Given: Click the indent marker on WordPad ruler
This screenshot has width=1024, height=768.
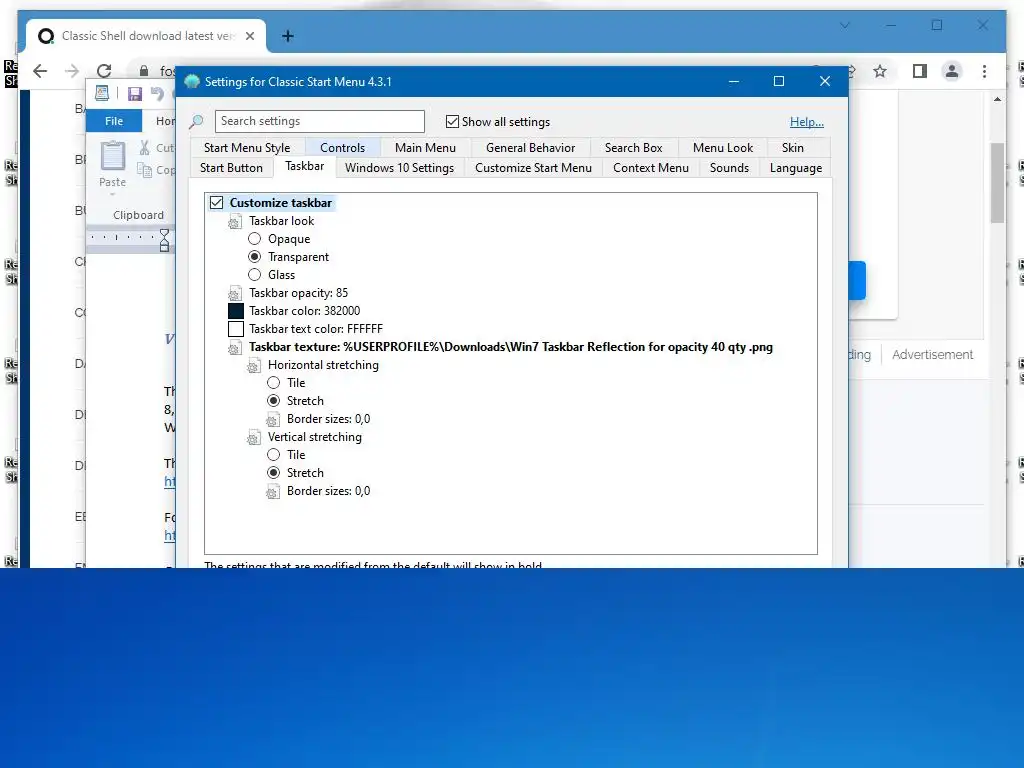Looking at the screenshot, I should coord(165,240).
